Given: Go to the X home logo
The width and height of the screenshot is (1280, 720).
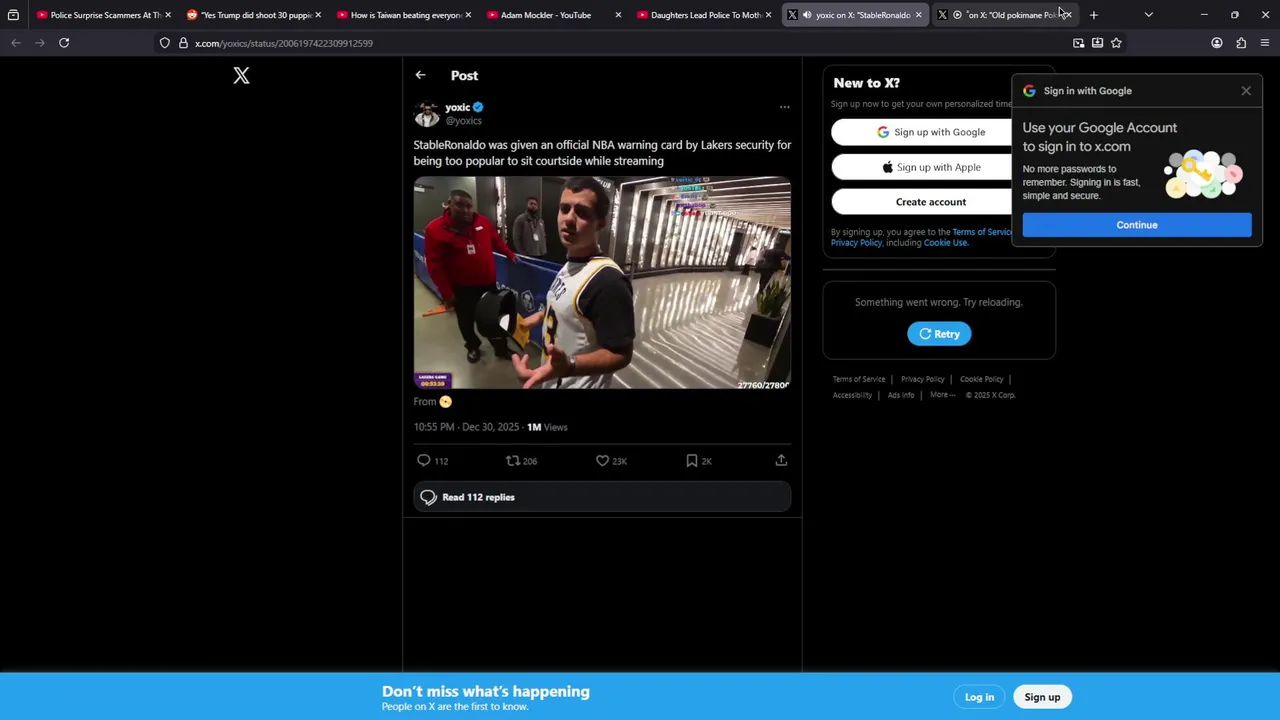Looking at the screenshot, I should [x=241, y=76].
